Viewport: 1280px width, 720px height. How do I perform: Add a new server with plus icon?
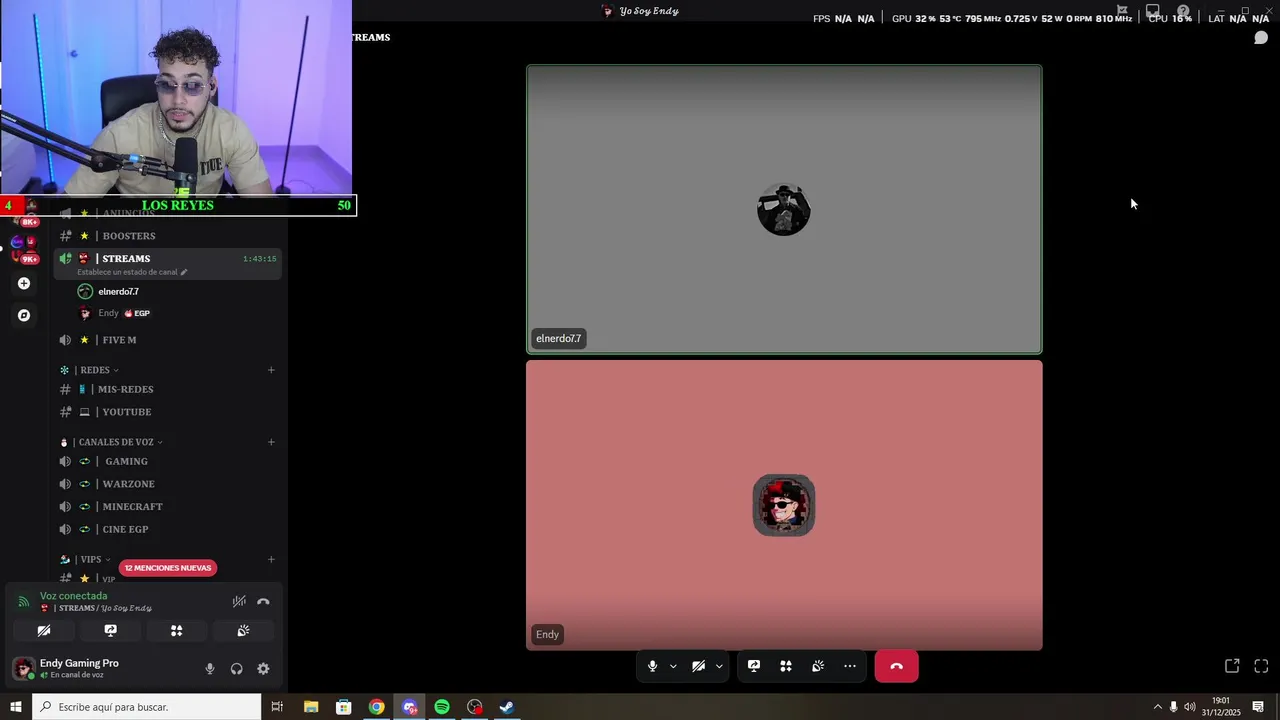[x=24, y=283]
